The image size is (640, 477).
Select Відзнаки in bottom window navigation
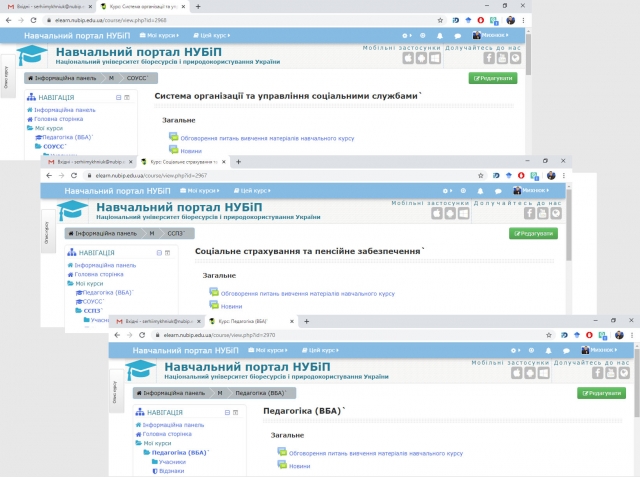[x=171, y=471]
